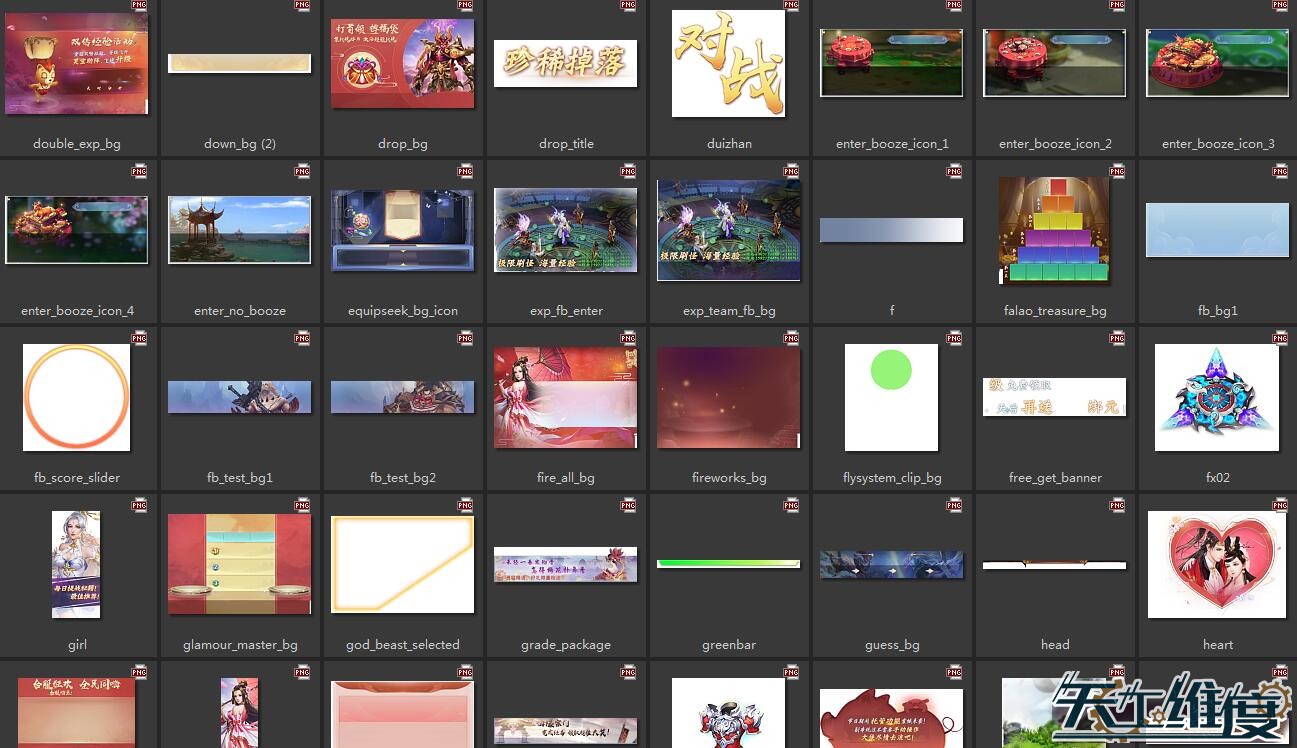This screenshot has width=1297, height=748.
Task: Choose the god_beast_selected frame image
Action: coord(403,564)
